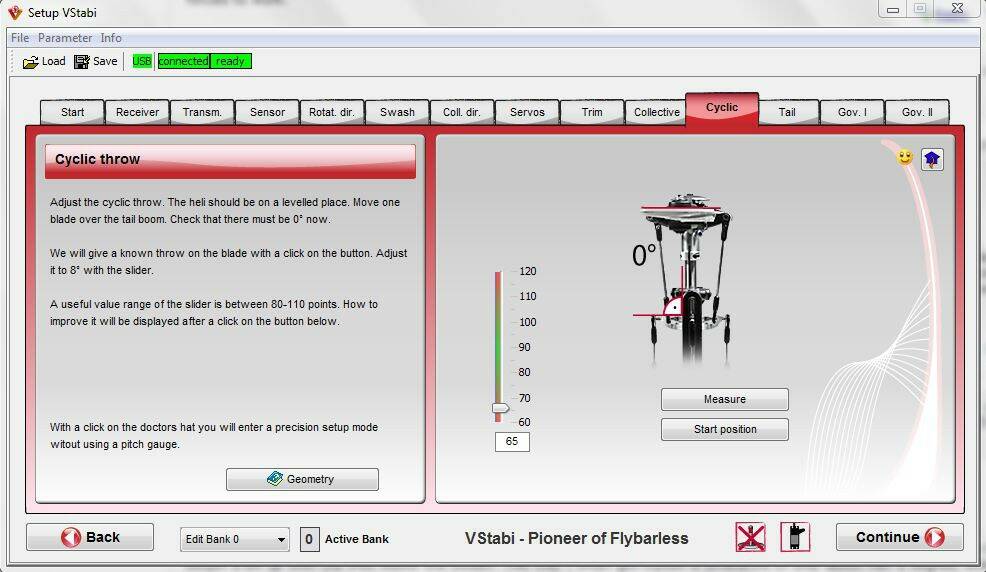
Task: Click the slider track at 80
Action: (498, 372)
